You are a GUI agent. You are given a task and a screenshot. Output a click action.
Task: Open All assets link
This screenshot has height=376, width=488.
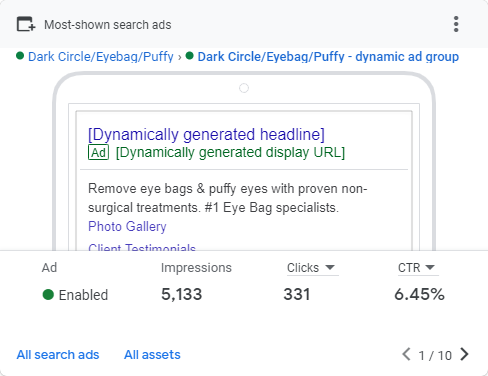point(152,355)
